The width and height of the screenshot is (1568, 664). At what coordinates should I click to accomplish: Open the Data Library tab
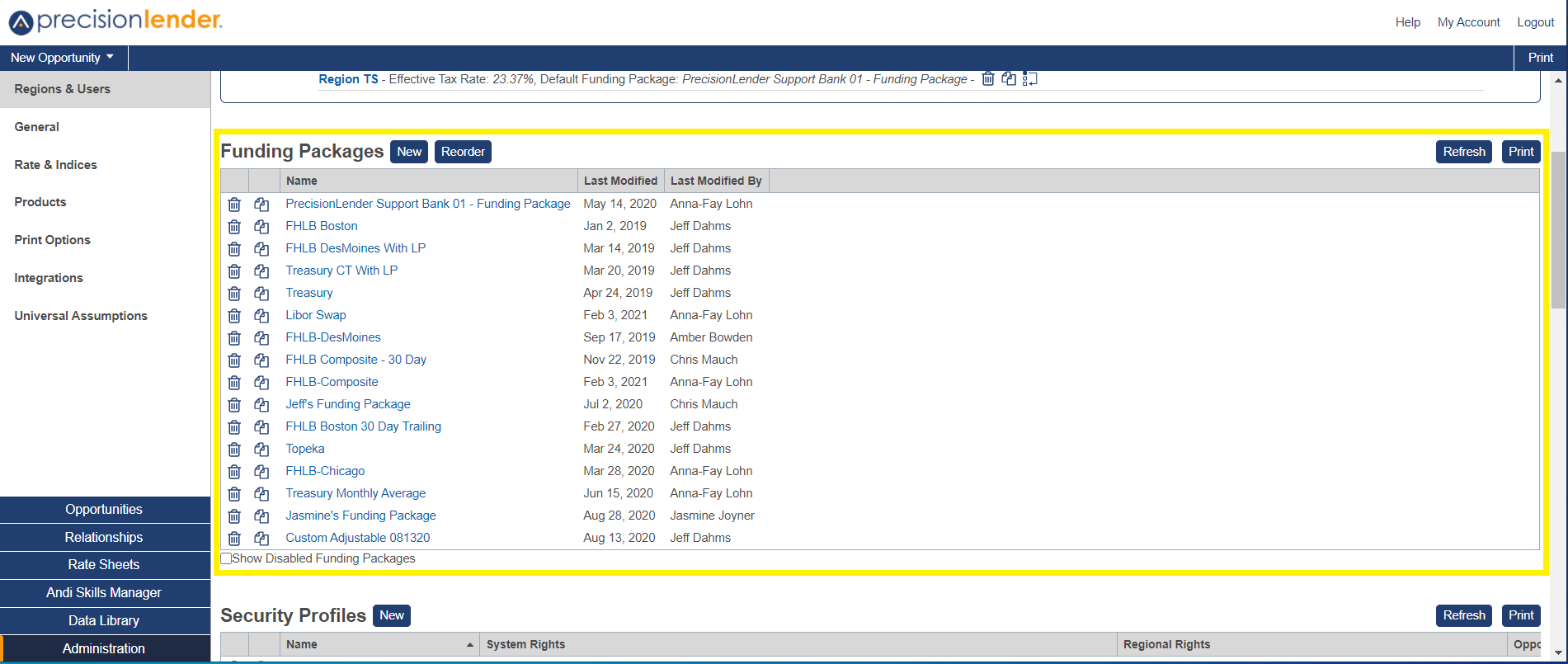coord(105,621)
